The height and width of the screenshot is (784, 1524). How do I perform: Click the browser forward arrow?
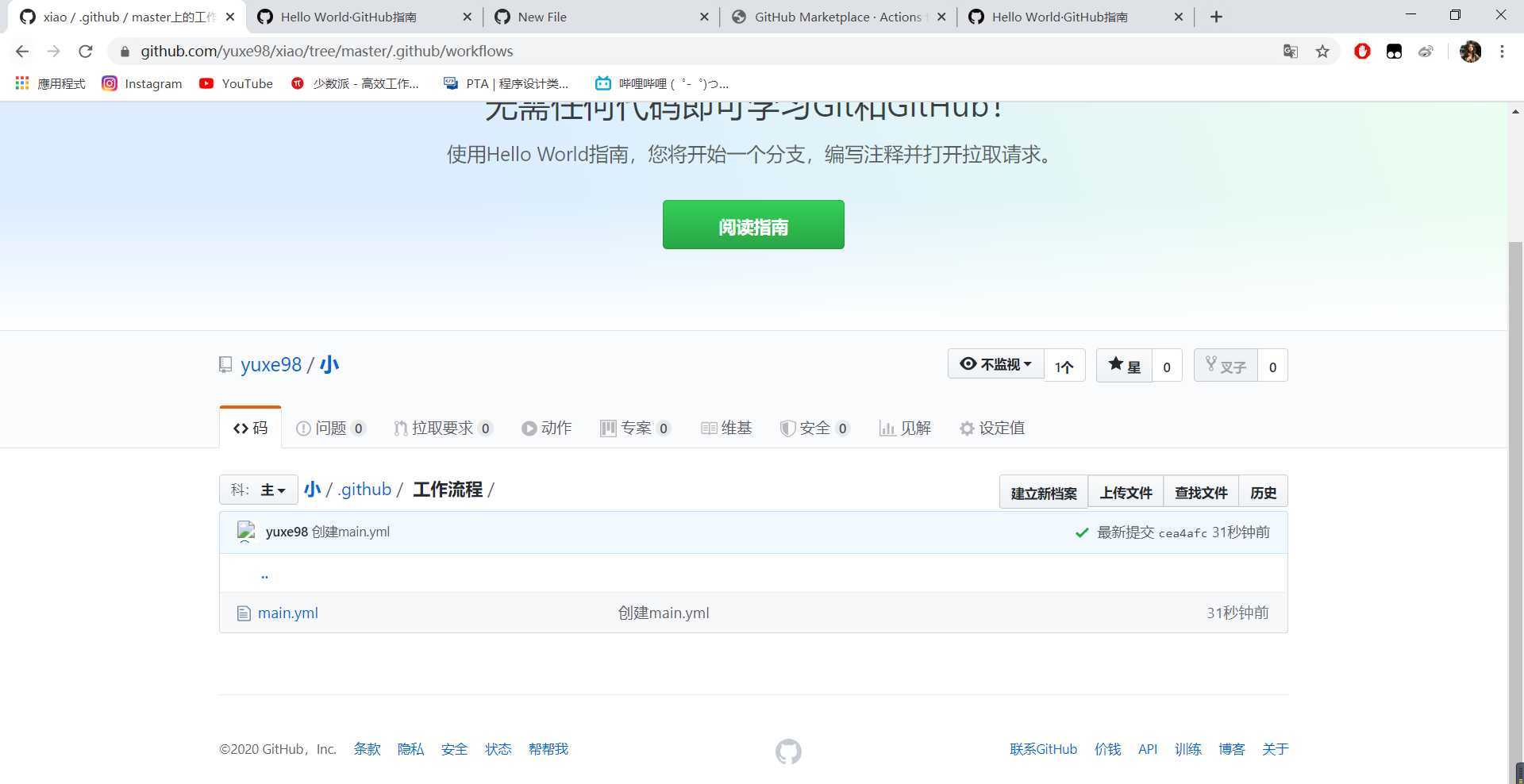pyautogui.click(x=53, y=52)
